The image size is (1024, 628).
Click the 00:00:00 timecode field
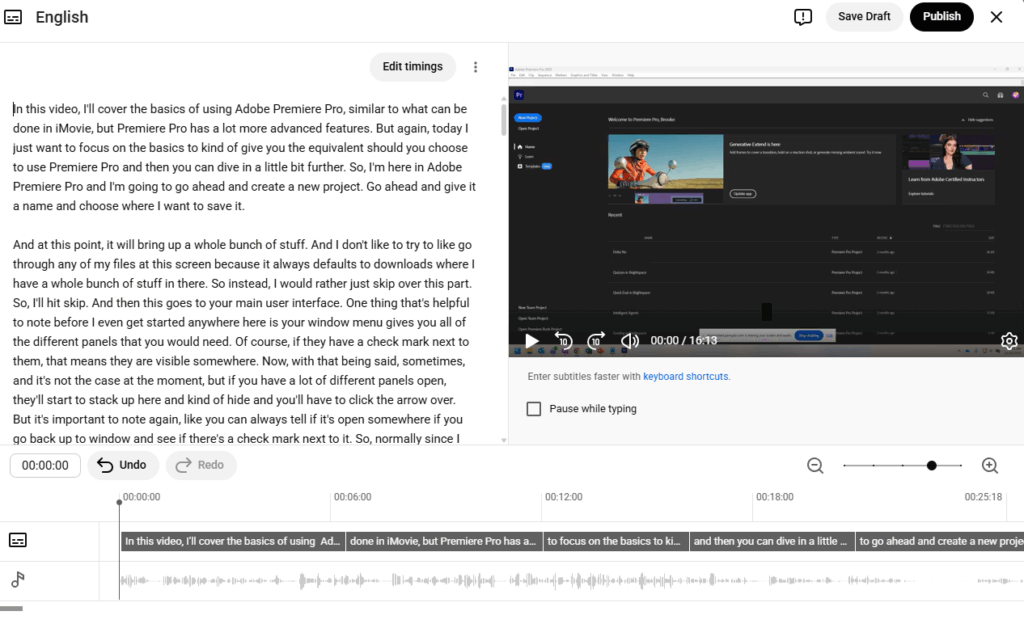[45, 465]
